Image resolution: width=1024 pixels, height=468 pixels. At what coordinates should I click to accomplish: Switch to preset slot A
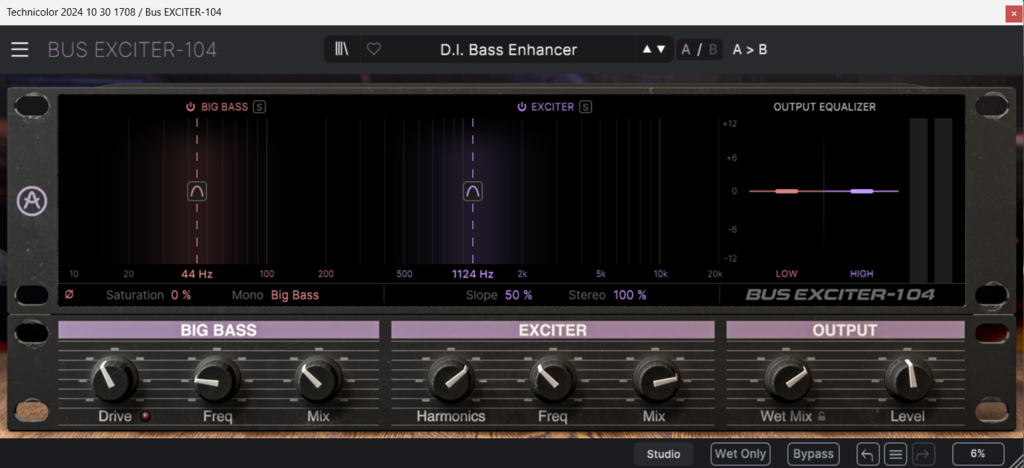686,49
